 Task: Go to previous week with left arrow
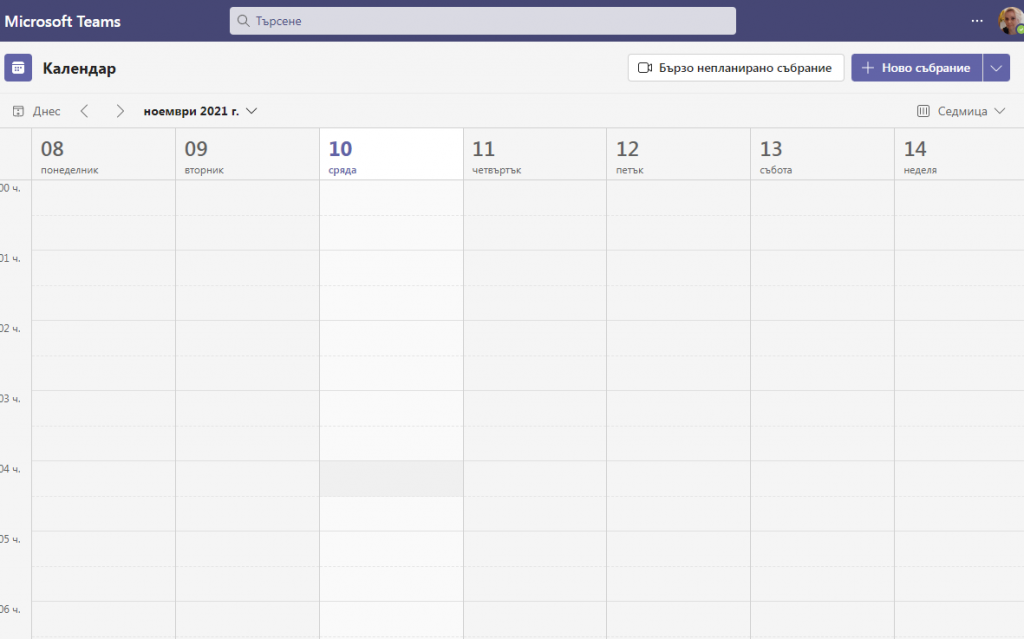tap(85, 111)
